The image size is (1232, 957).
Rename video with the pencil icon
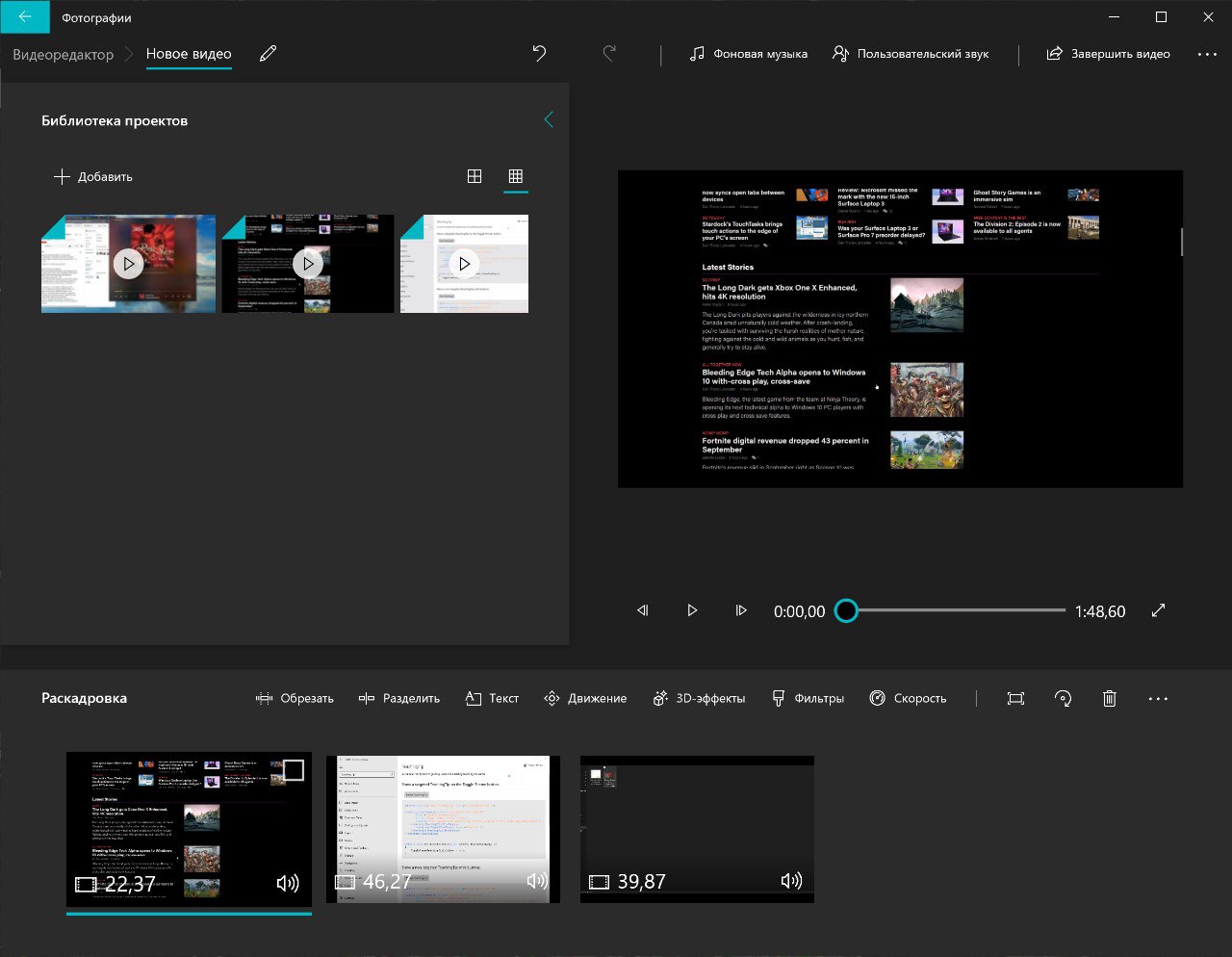point(269,54)
